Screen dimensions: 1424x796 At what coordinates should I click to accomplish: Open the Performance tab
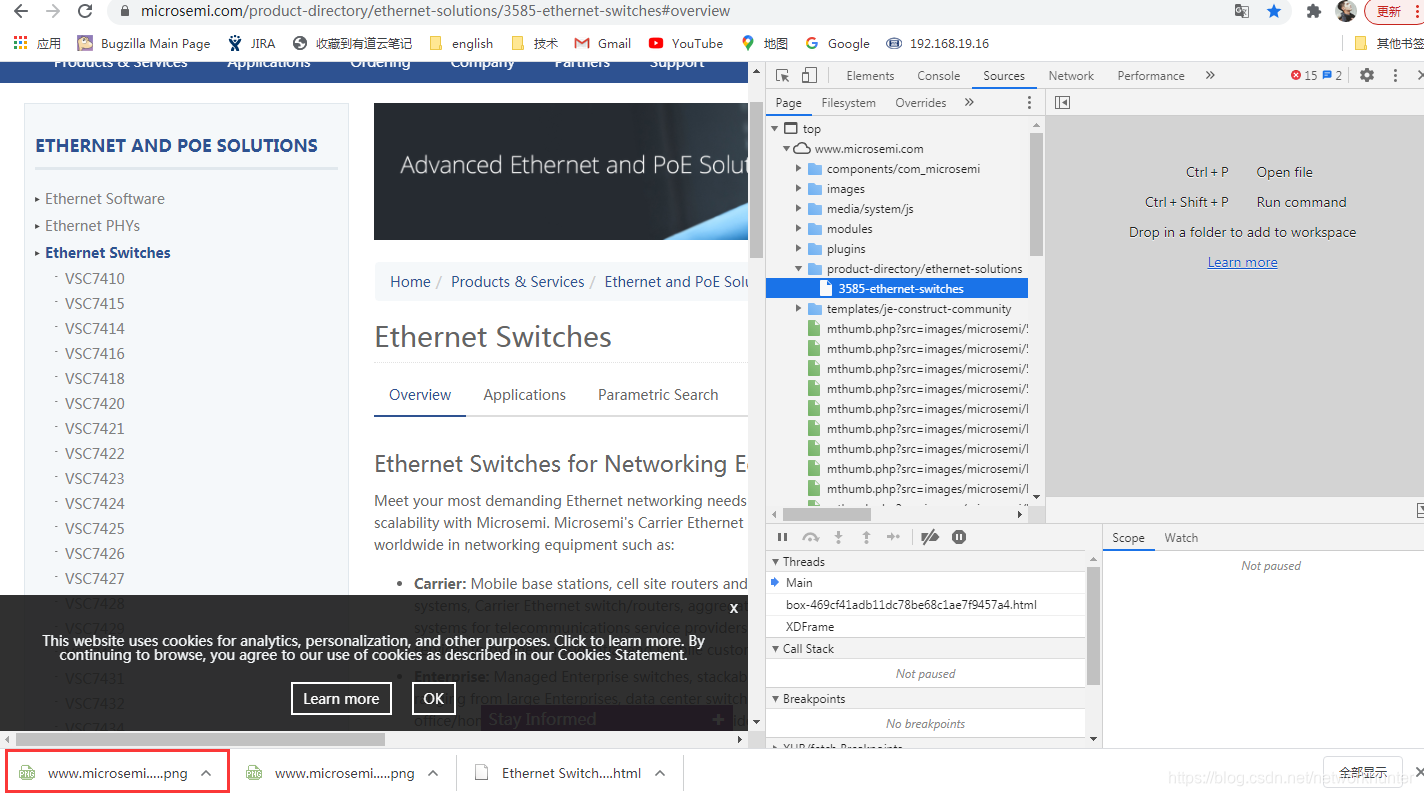click(1151, 76)
